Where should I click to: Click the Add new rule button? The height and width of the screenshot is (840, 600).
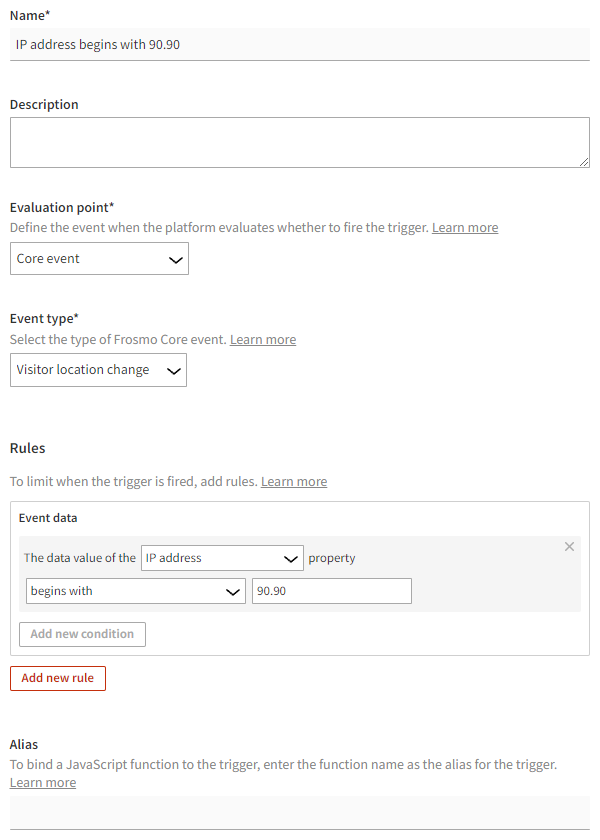[x=57, y=678]
